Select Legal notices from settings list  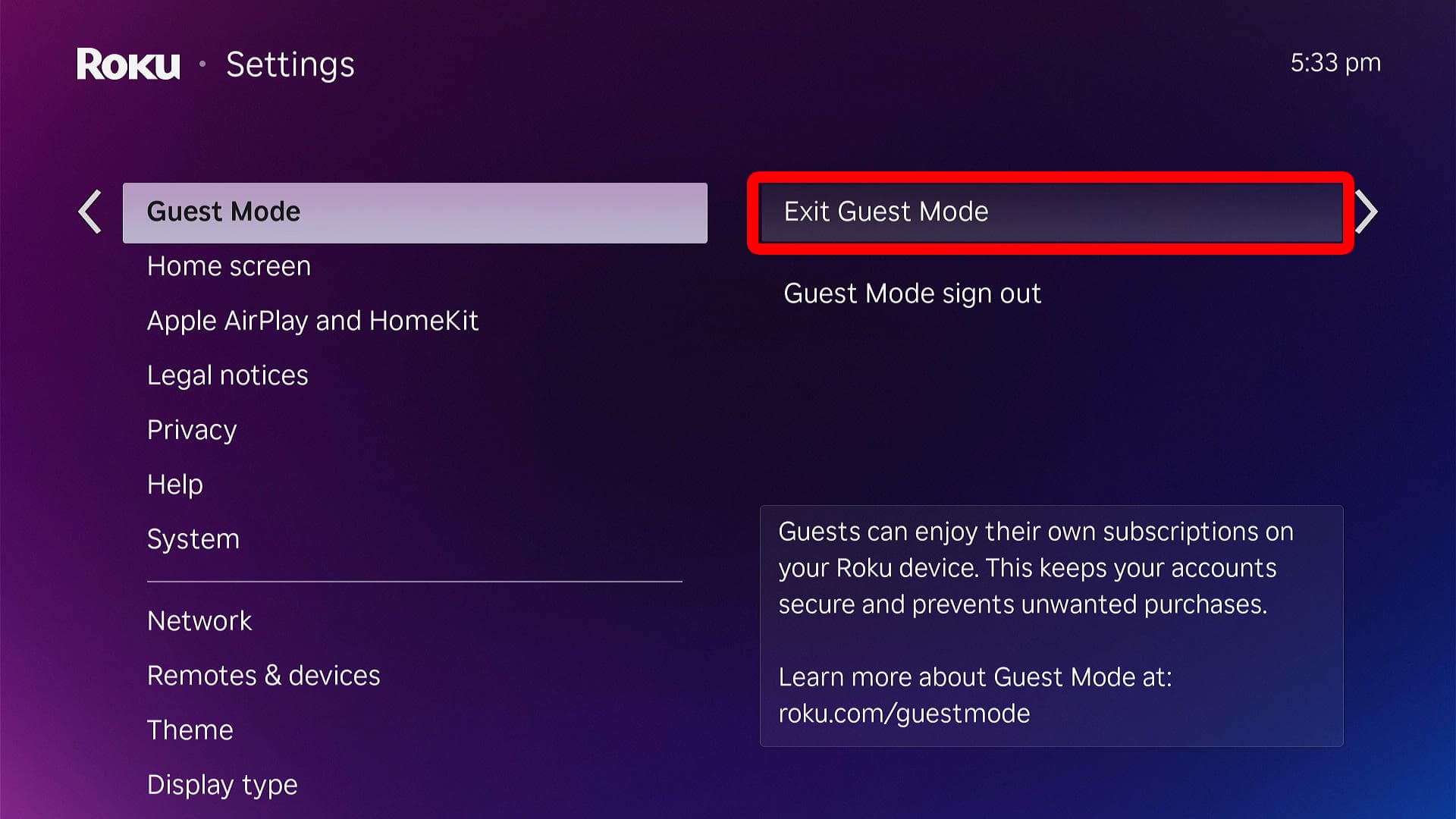click(225, 374)
